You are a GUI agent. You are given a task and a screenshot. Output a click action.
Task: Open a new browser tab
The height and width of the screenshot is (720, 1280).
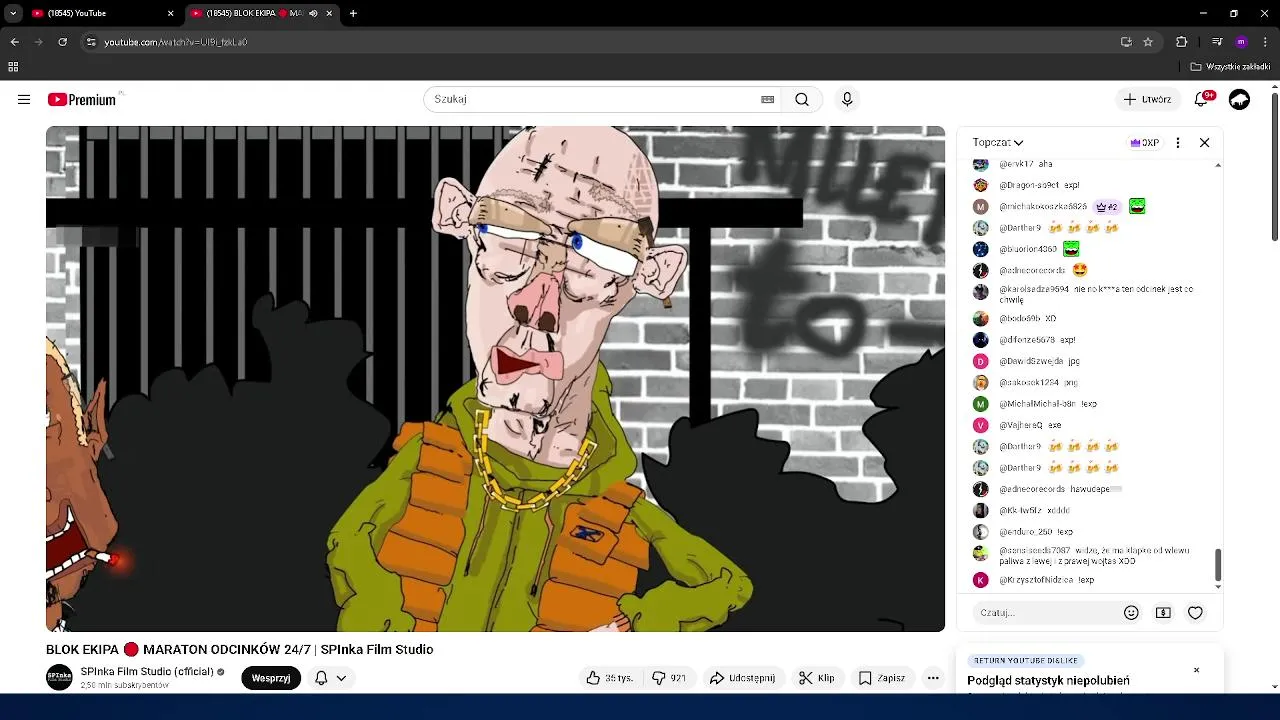tap(353, 13)
